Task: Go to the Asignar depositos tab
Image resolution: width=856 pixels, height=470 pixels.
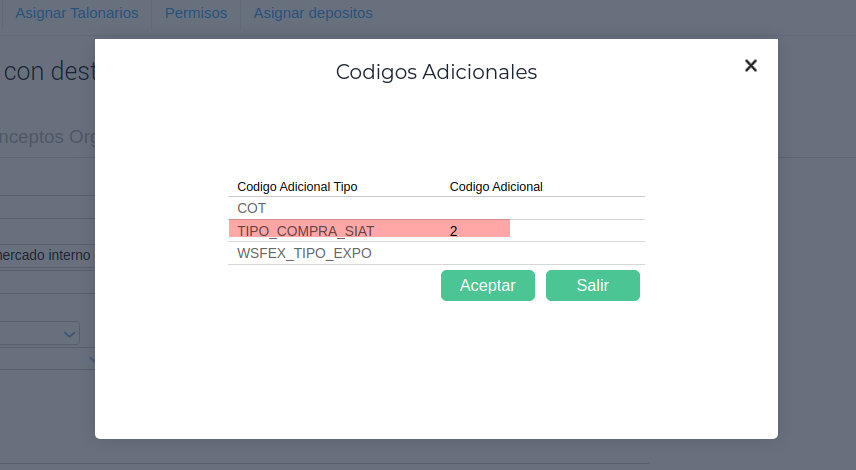Action: tap(313, 14)
